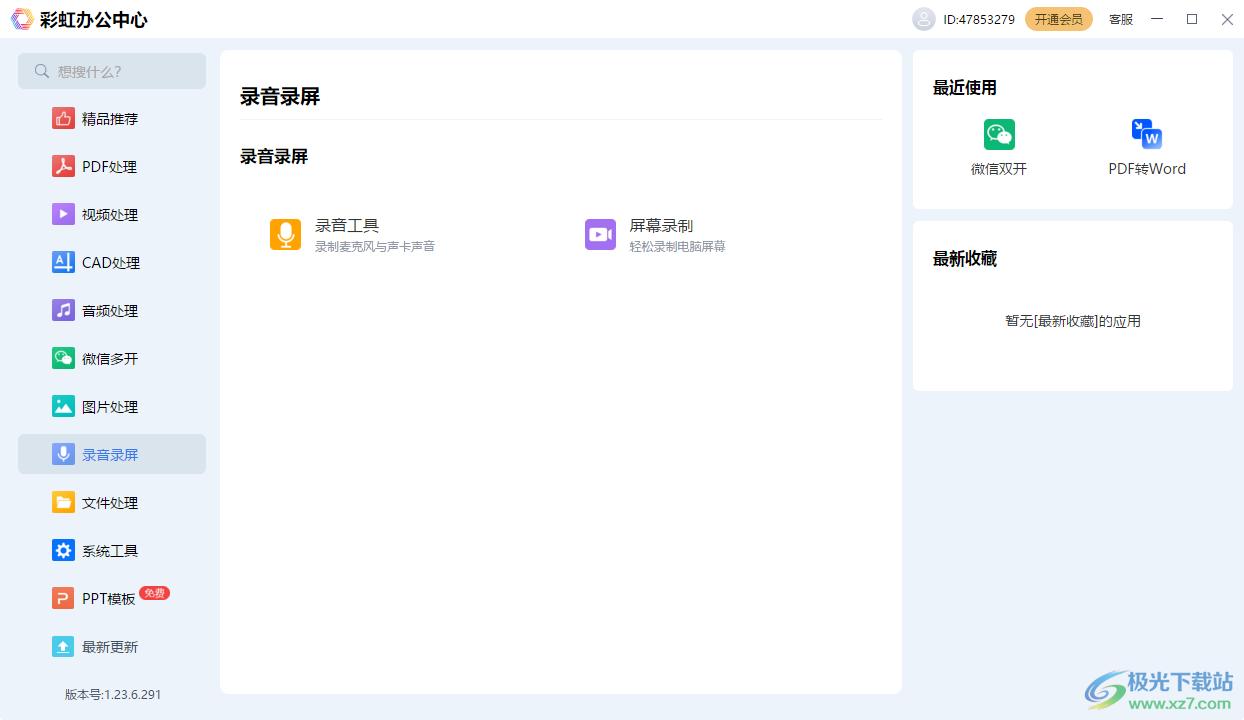Switch to 图片处理 in sidebar
The height and width of the screenshot is (720, 1244).
coord(110,407)
